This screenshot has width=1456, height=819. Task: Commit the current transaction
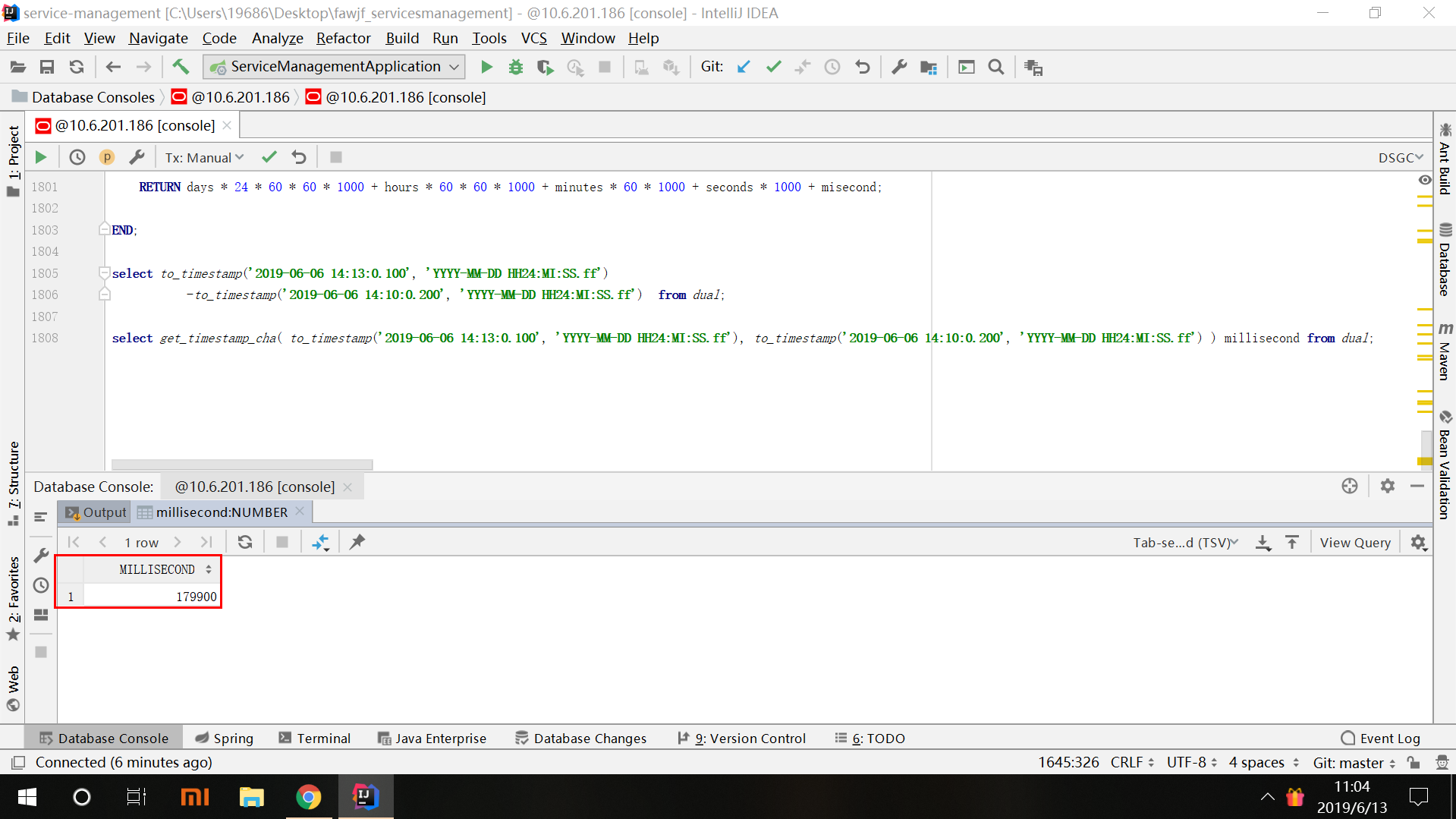pyautogui.click(x=269, y=157)
